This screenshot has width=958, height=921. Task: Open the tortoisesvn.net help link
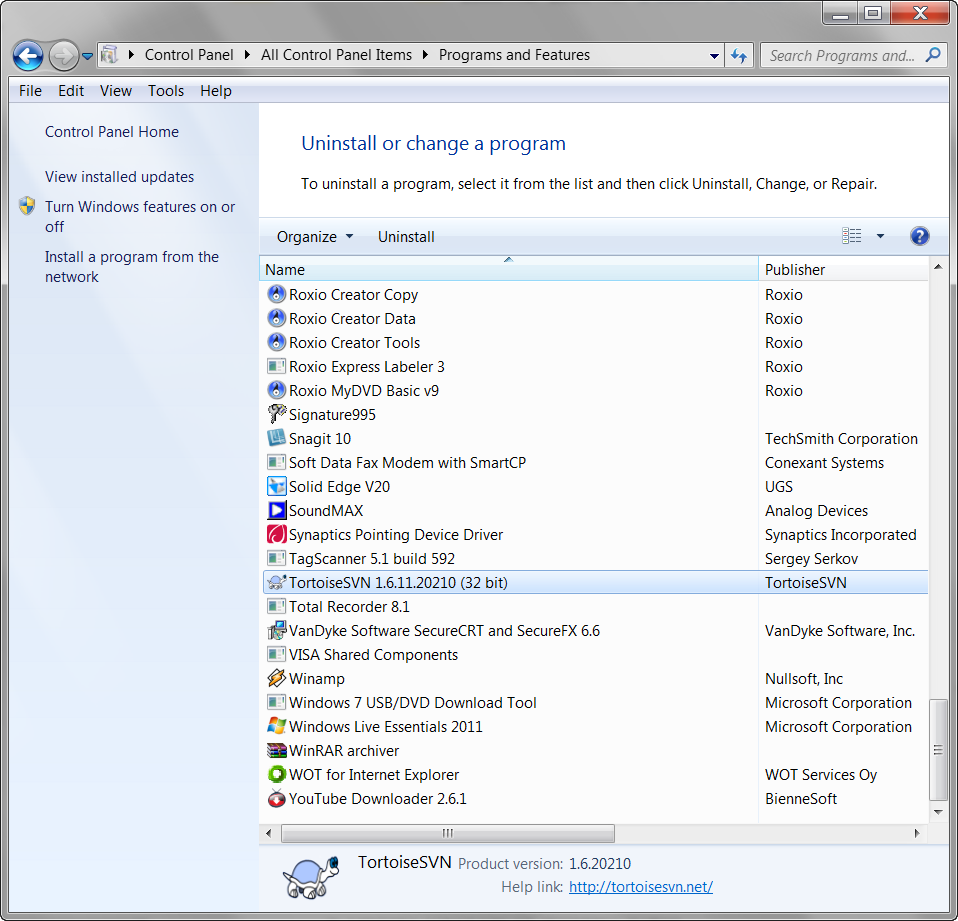pos(640,887)
